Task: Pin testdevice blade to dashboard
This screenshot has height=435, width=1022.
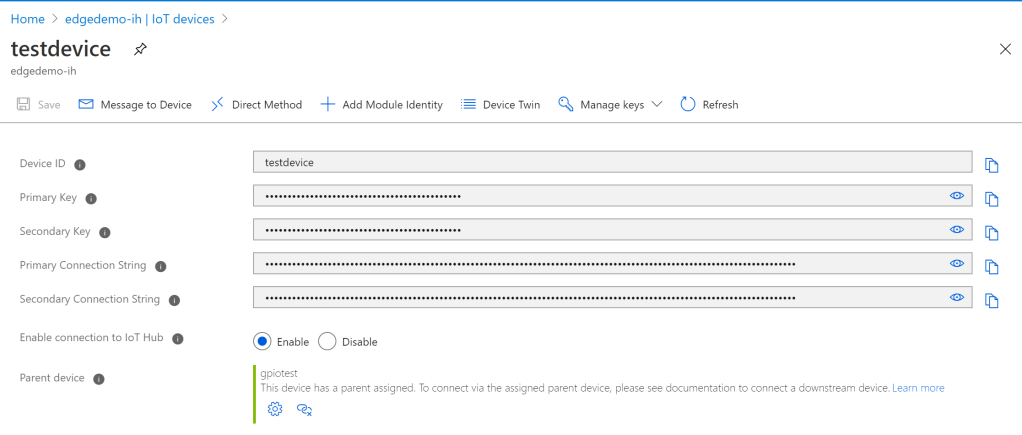Action: [140, 50]
